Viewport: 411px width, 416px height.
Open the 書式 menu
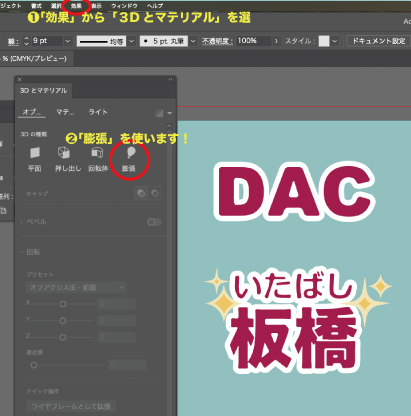pos(36,6)
